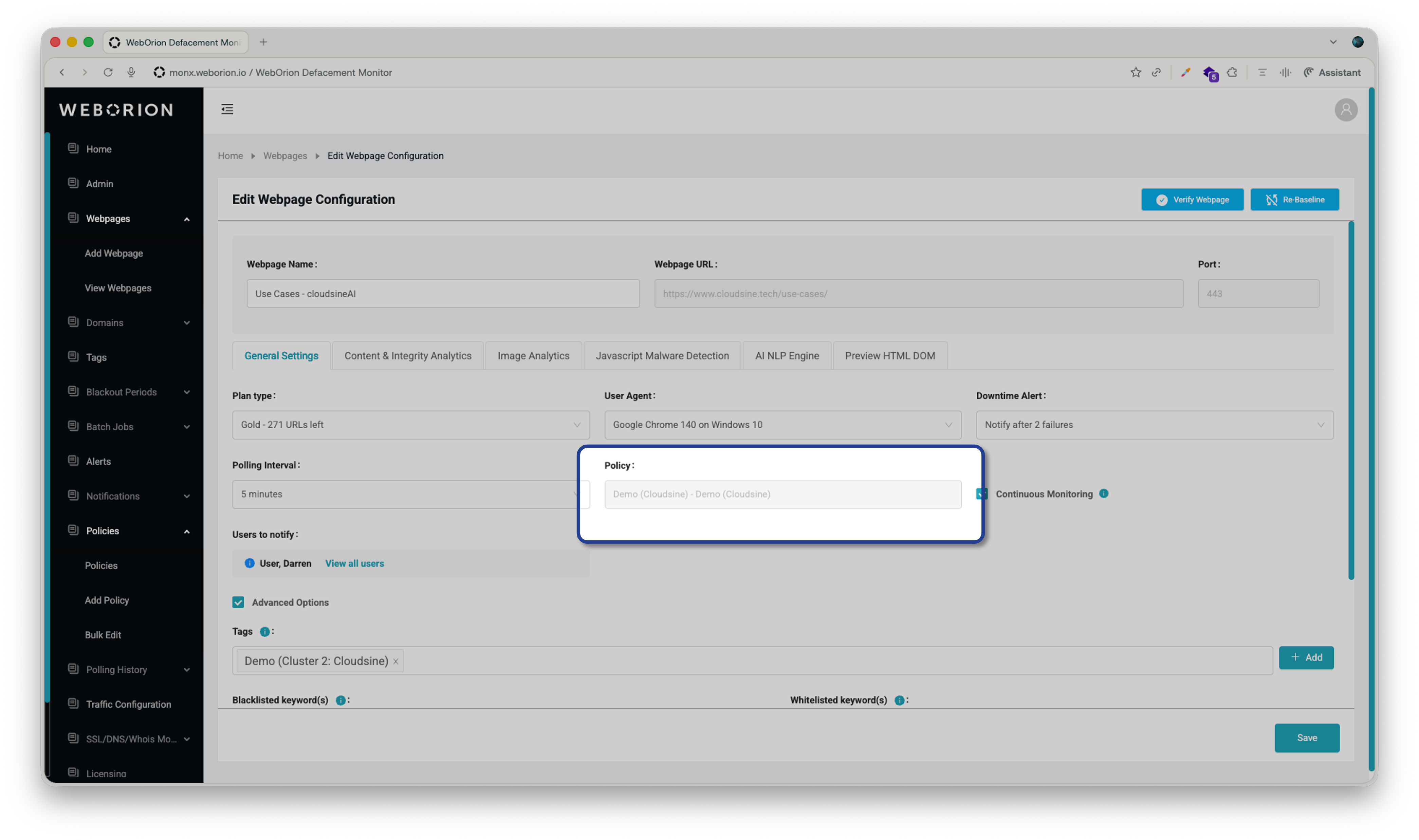Screen dimensions: 1419x840
Task: Open the View all users link
Action: pyautogui.click(x=354, y=563)
